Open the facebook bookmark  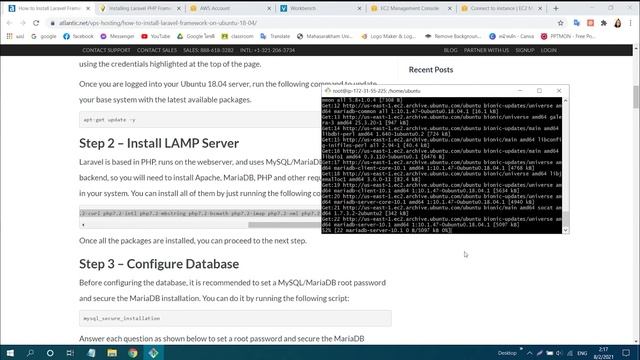78,36
